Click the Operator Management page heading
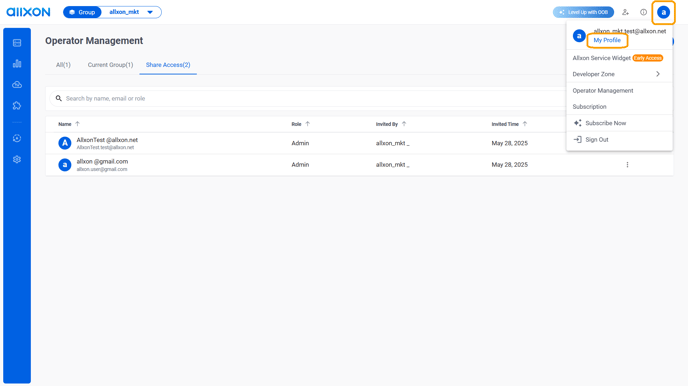688x386 pixels. coord(94,41)
